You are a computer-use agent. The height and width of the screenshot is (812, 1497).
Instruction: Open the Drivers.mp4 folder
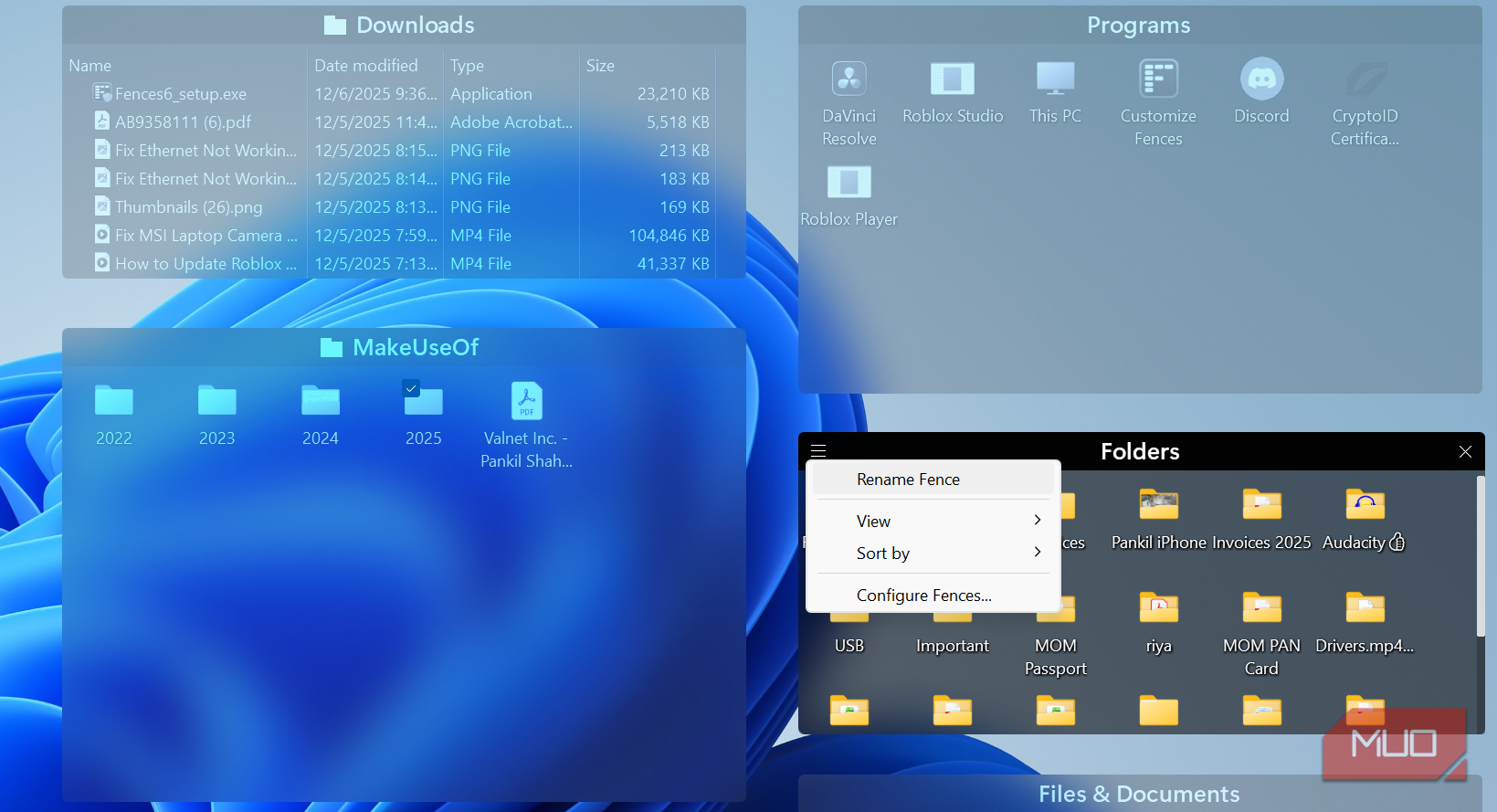1365,622
